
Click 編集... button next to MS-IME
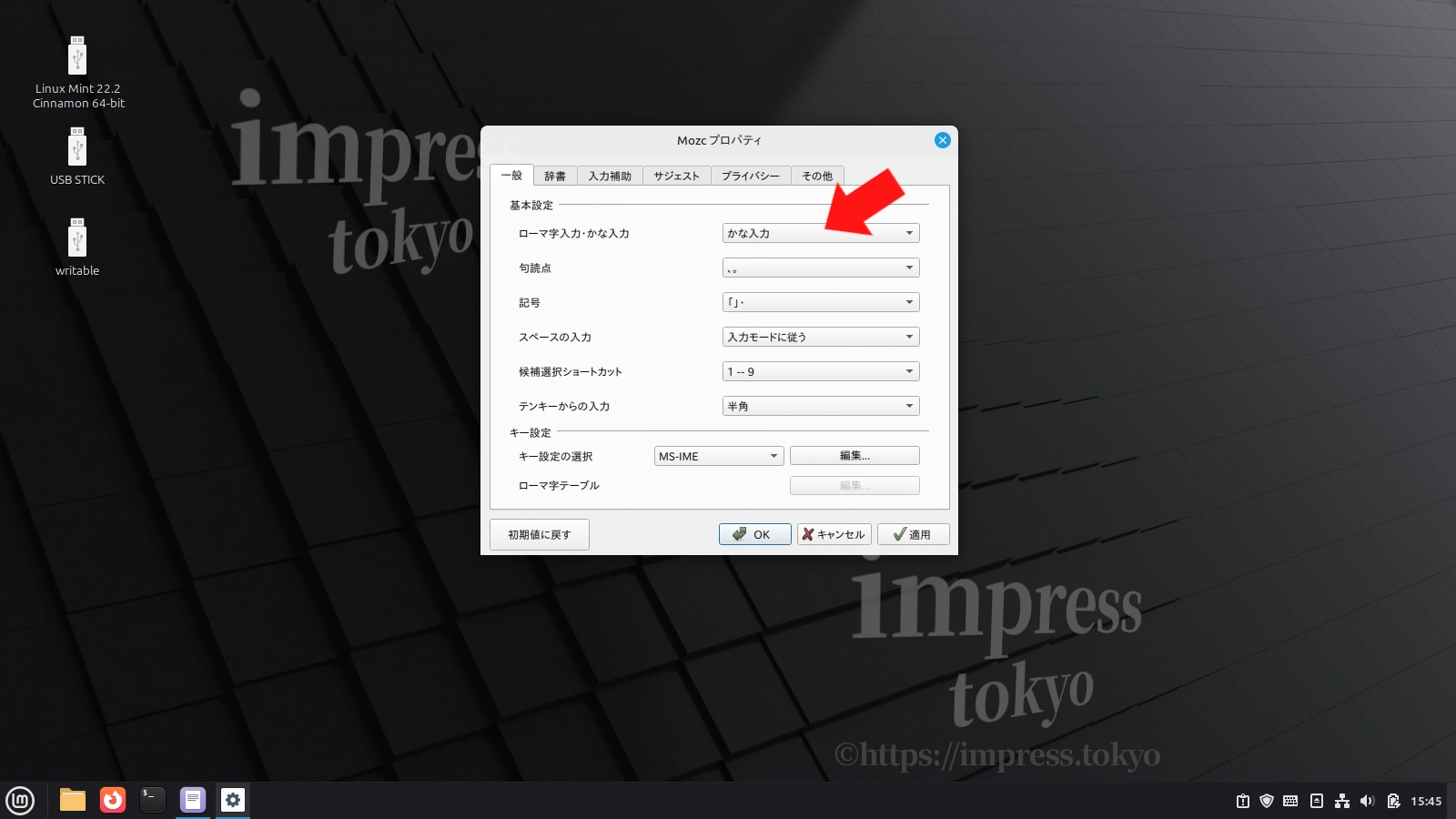pyautogui.click(x=854, y=456)
